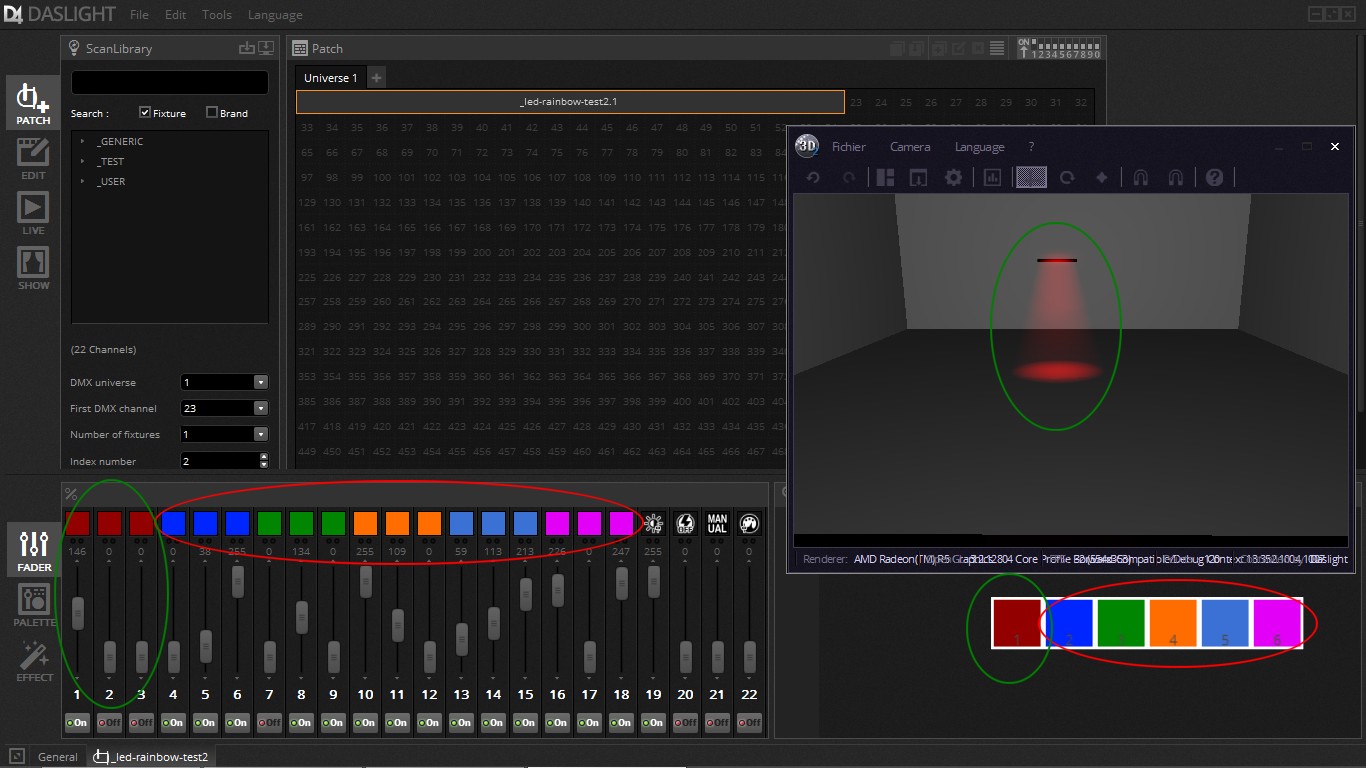Toggle channel 3 Off button
Screen dimensions: 1366x768
[141, 722]
